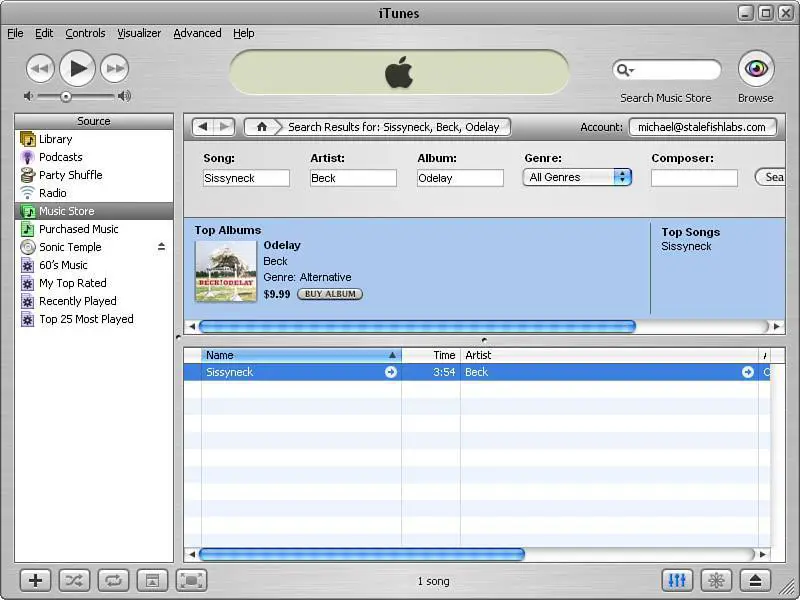Click the song list horizontal scrollbar thumb
800x600 pixels.
(362, 554)
